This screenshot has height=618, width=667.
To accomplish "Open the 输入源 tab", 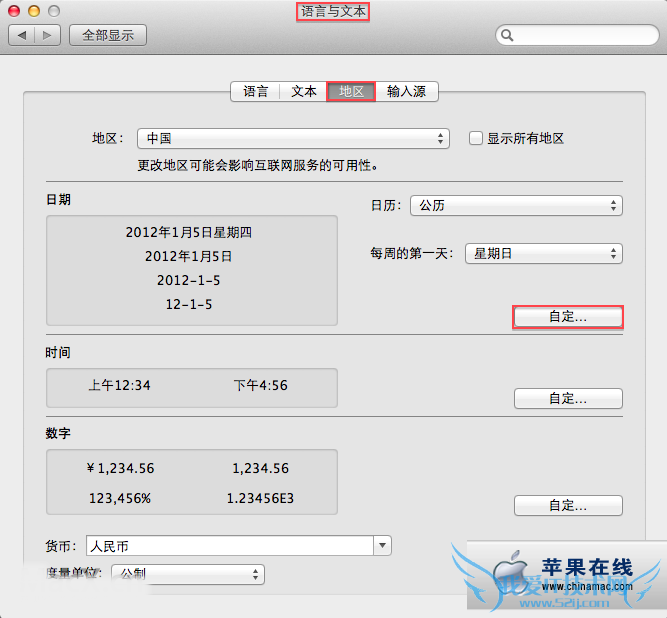I will click(406, 91).
